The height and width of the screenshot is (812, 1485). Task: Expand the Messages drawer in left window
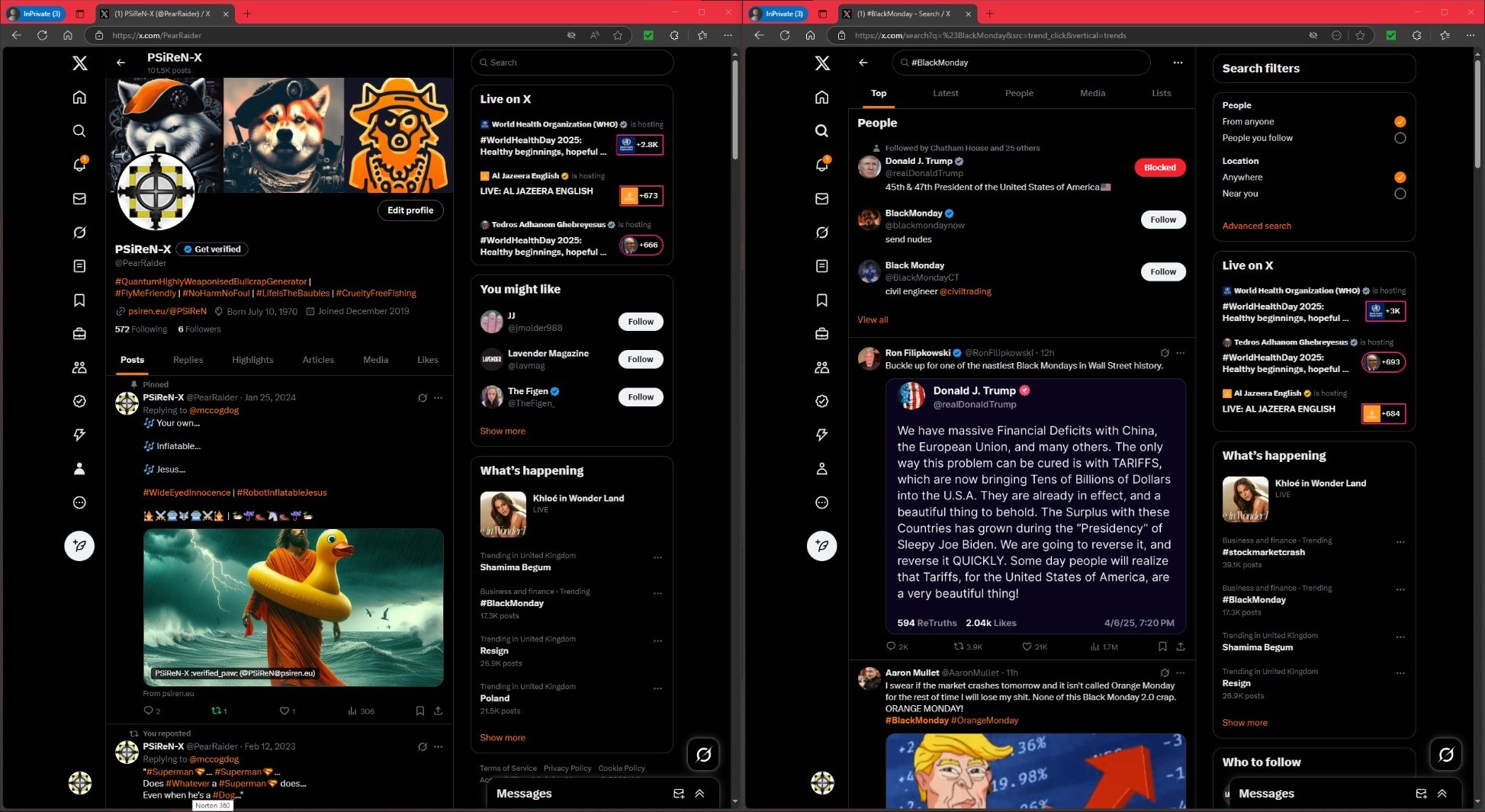pyautogui.click(x=699, y=794)
